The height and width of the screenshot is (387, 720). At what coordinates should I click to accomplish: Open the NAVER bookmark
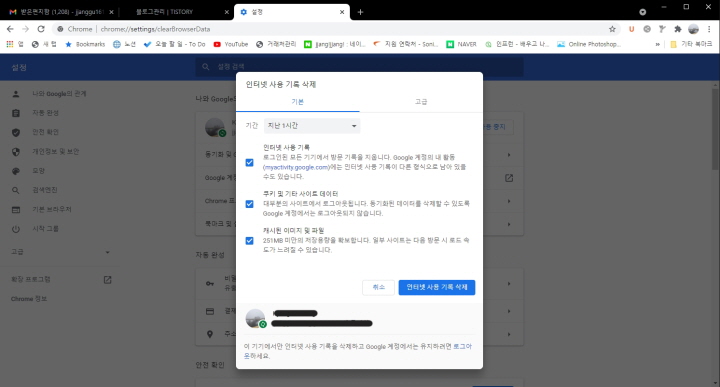tap(461, 44)
